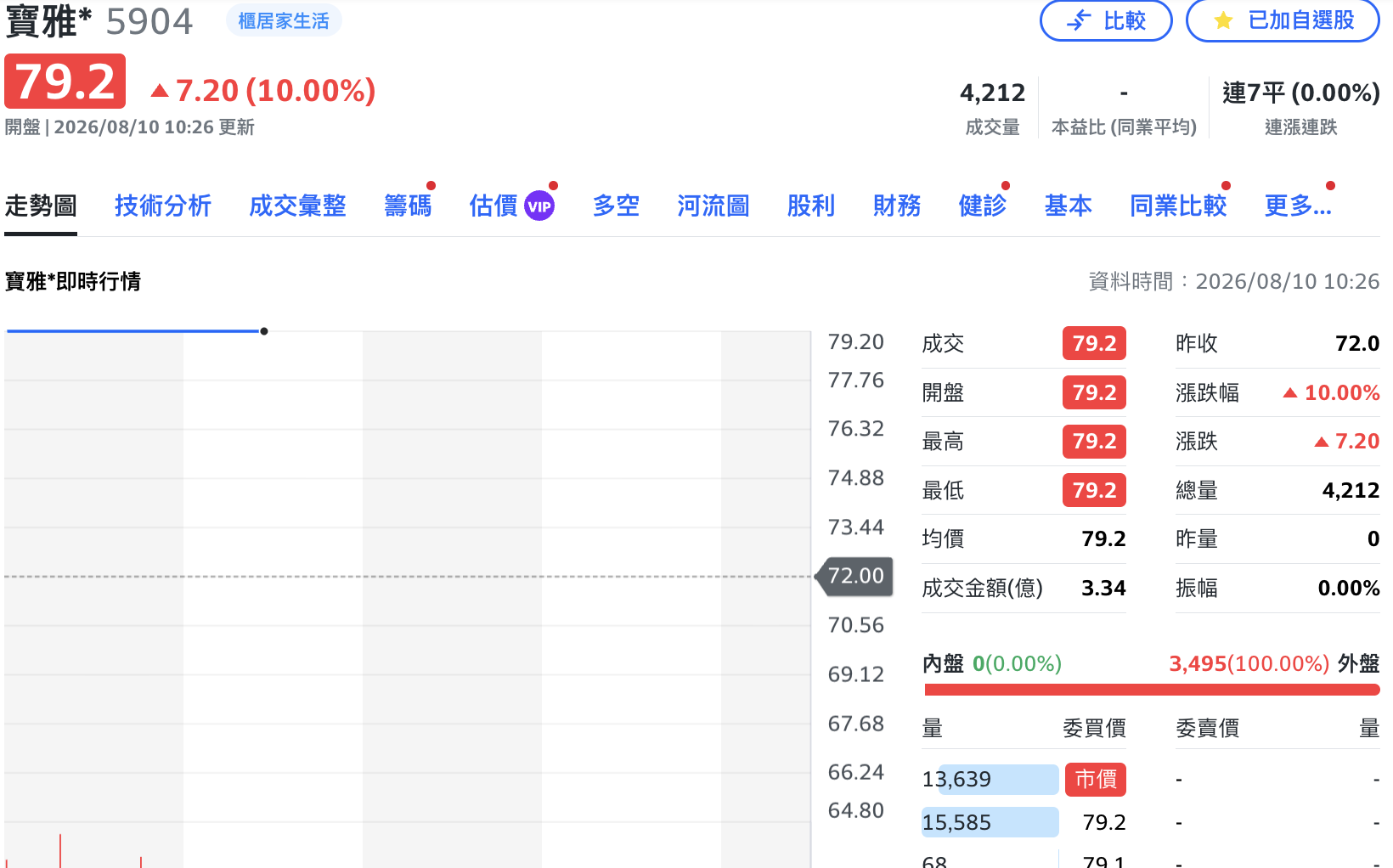Click the red 內外盤 ratio bar

(1152, 690)
